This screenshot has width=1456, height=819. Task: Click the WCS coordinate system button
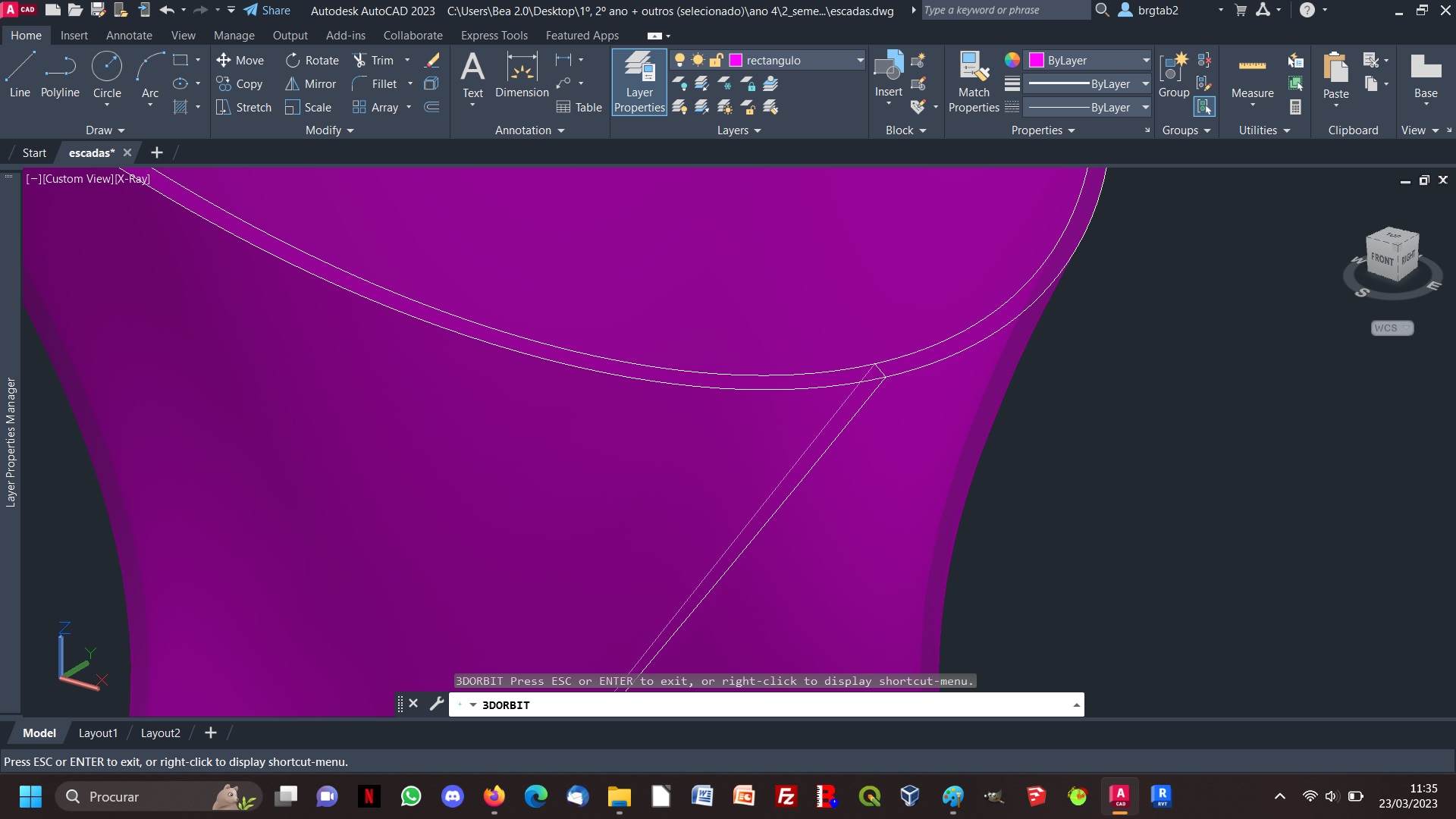point(1392,328)
